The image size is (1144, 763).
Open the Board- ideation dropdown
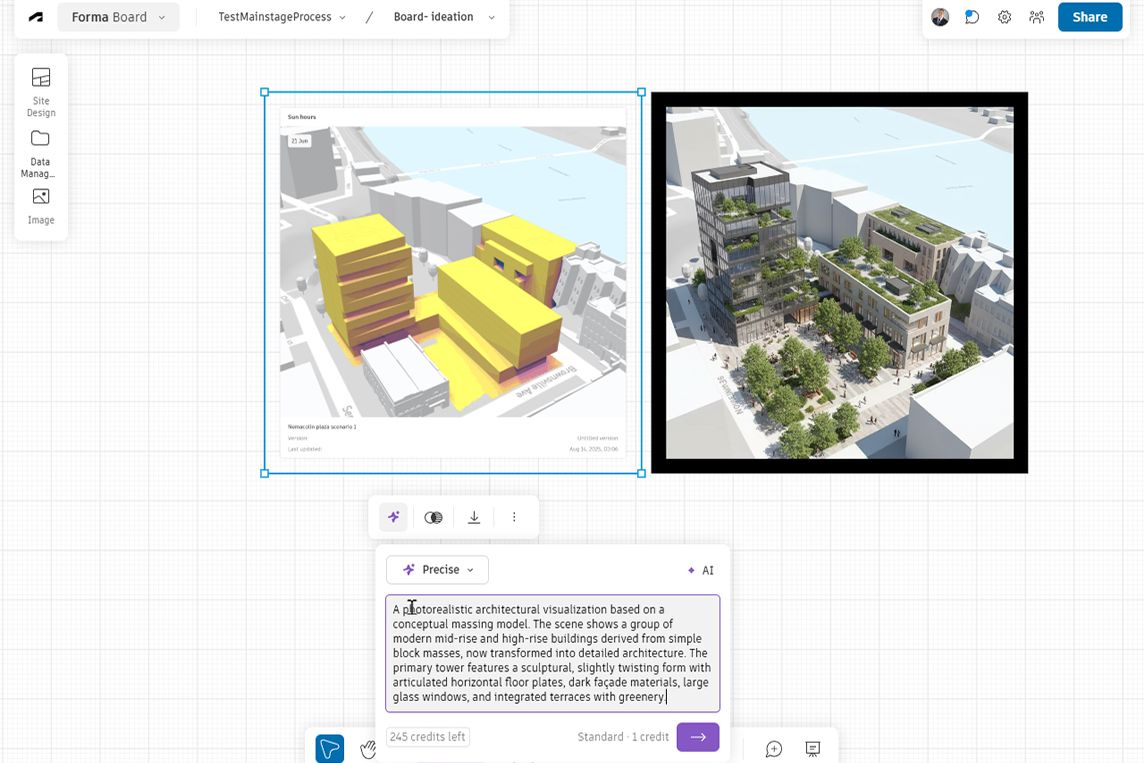click(444, 17)
